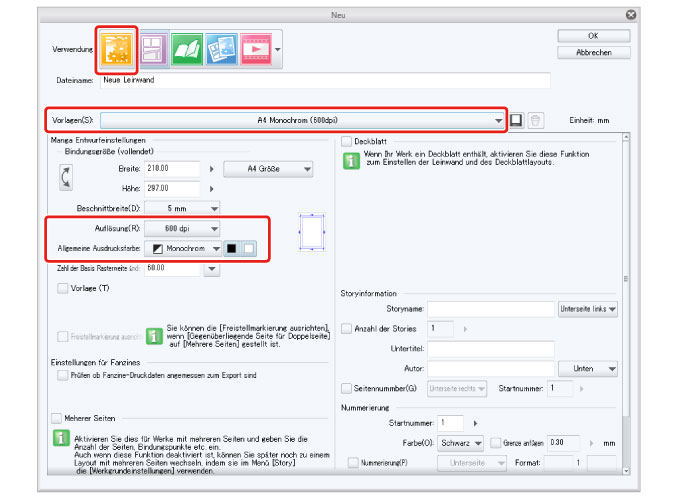Click scrollbar down arrow on right panel
The height and width of the screenshot is (498, 697).
626,471
